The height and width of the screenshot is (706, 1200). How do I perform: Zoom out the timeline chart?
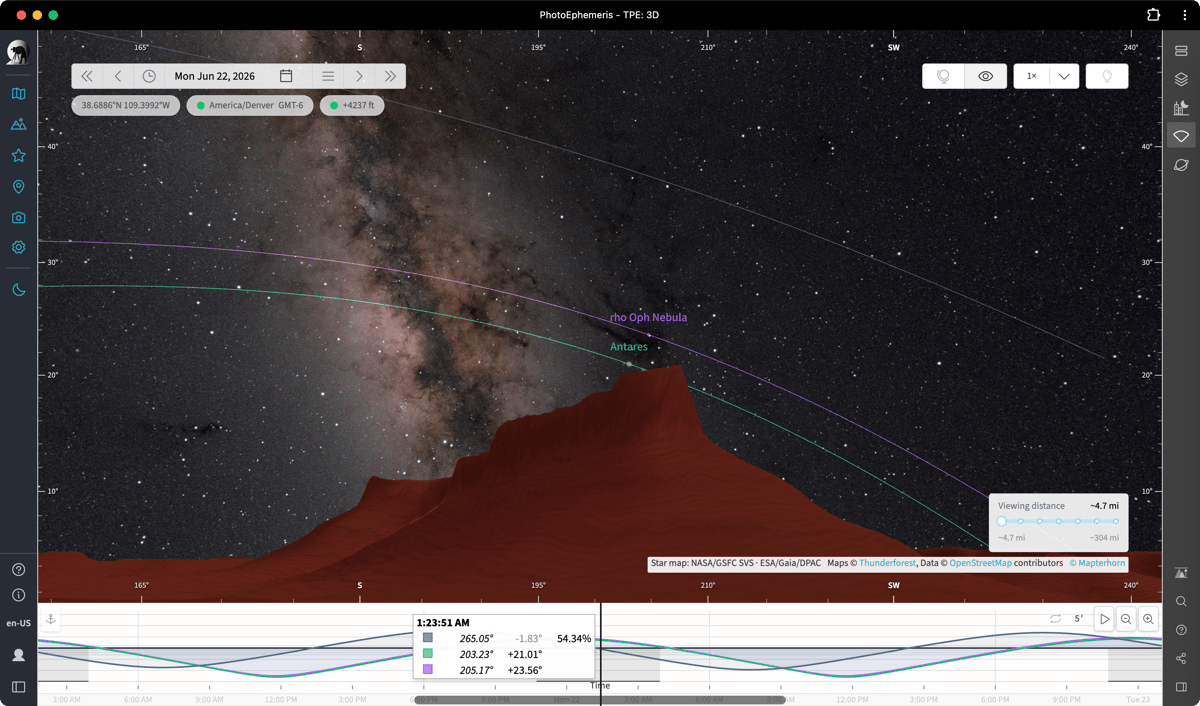point(1126,619)
